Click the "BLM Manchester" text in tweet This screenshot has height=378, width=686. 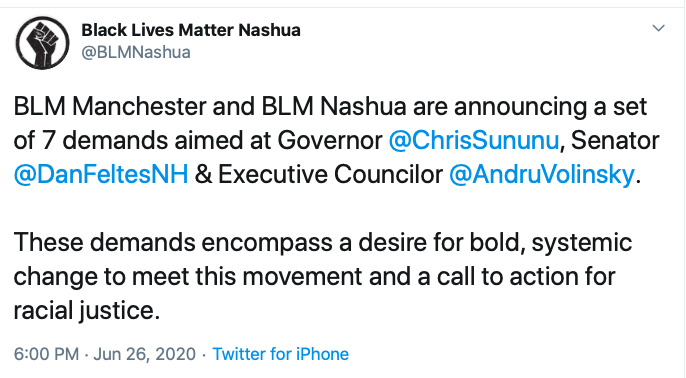point(110,106)
